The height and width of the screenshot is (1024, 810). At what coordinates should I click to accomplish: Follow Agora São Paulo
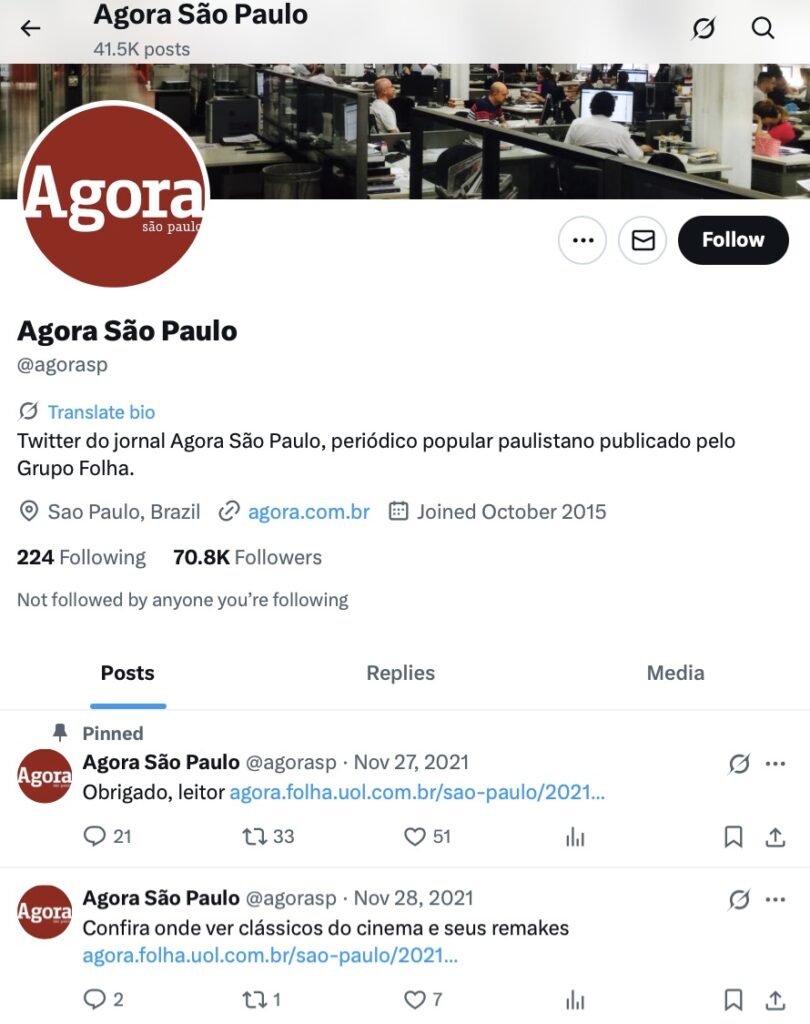pyautogui.click(x=733, y=240)
